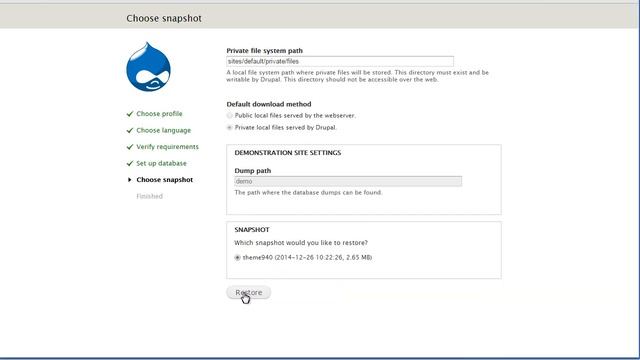Click the Choose snapshot step in sidebar

click(164, 180)
